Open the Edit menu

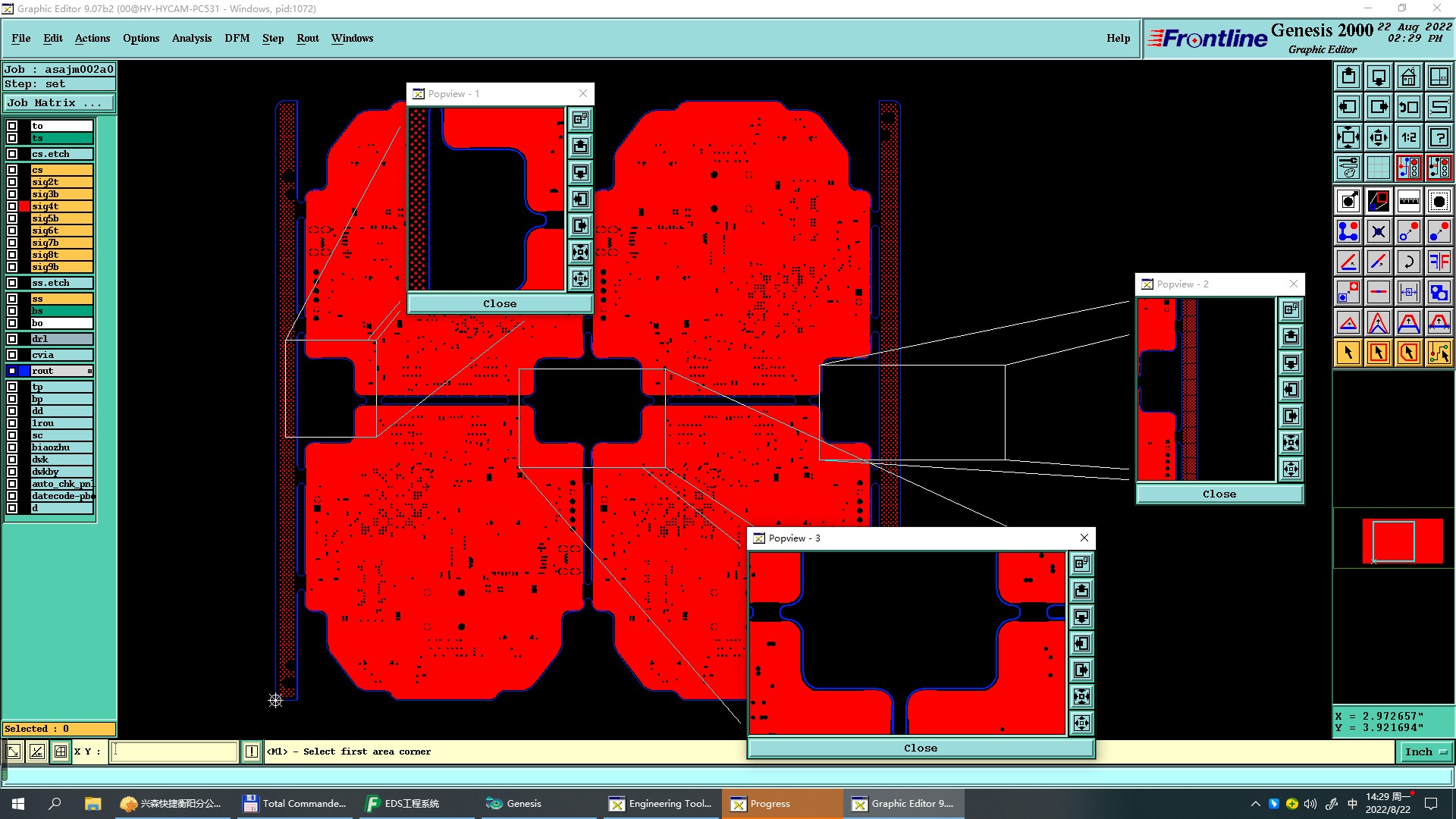[53, 38]
